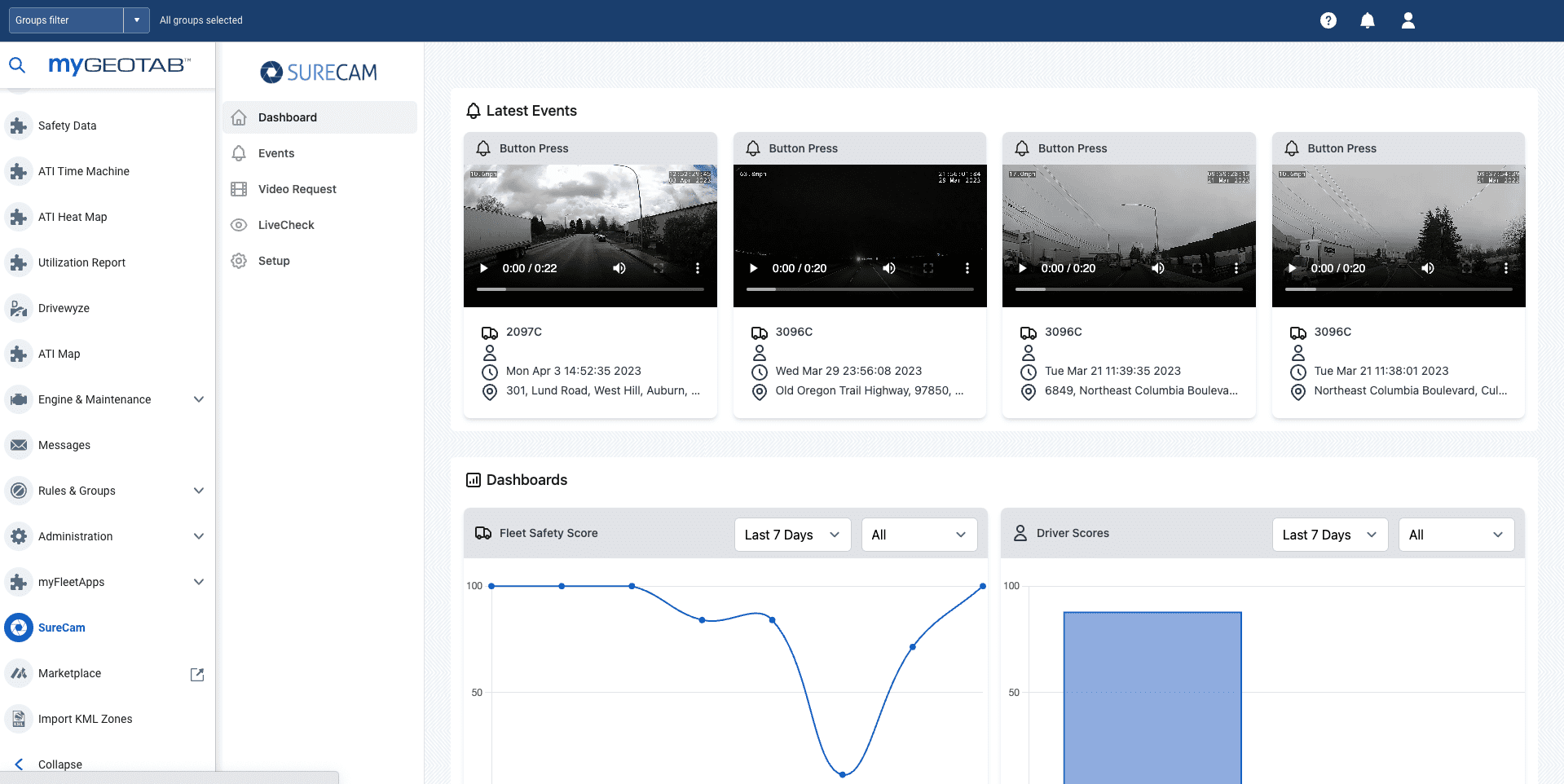This screenshot has width=1564, height=784.
Task: Expand the Engine & Maintenance menu
Action: [x=198, y=399]
